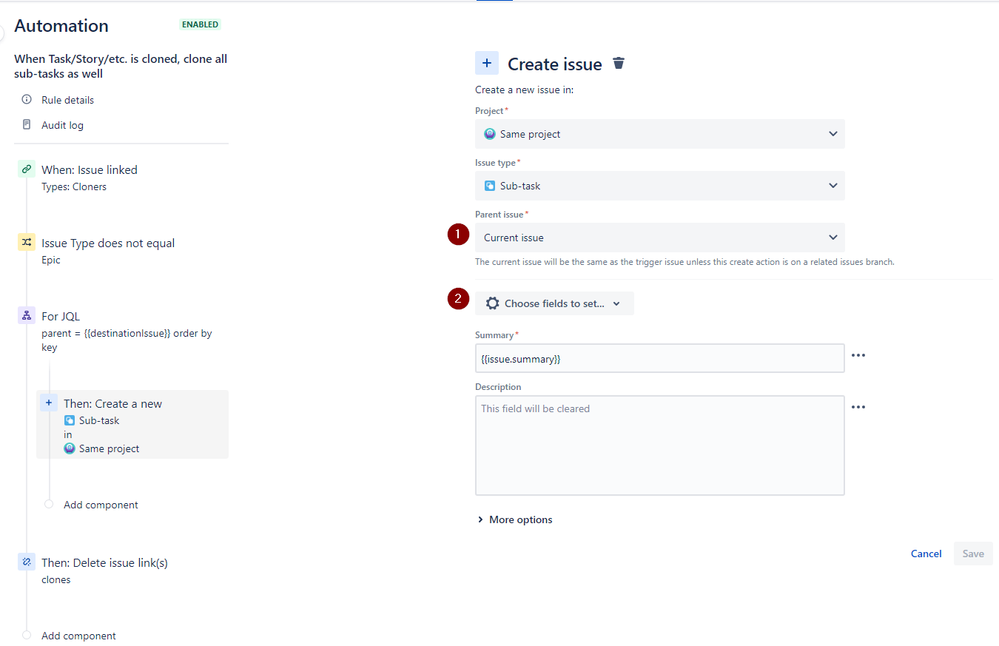The height and width of the screenshot is (646, 999).
Task: Click the Sub-task icon in rule sidebar
Action: coord(69,420)
